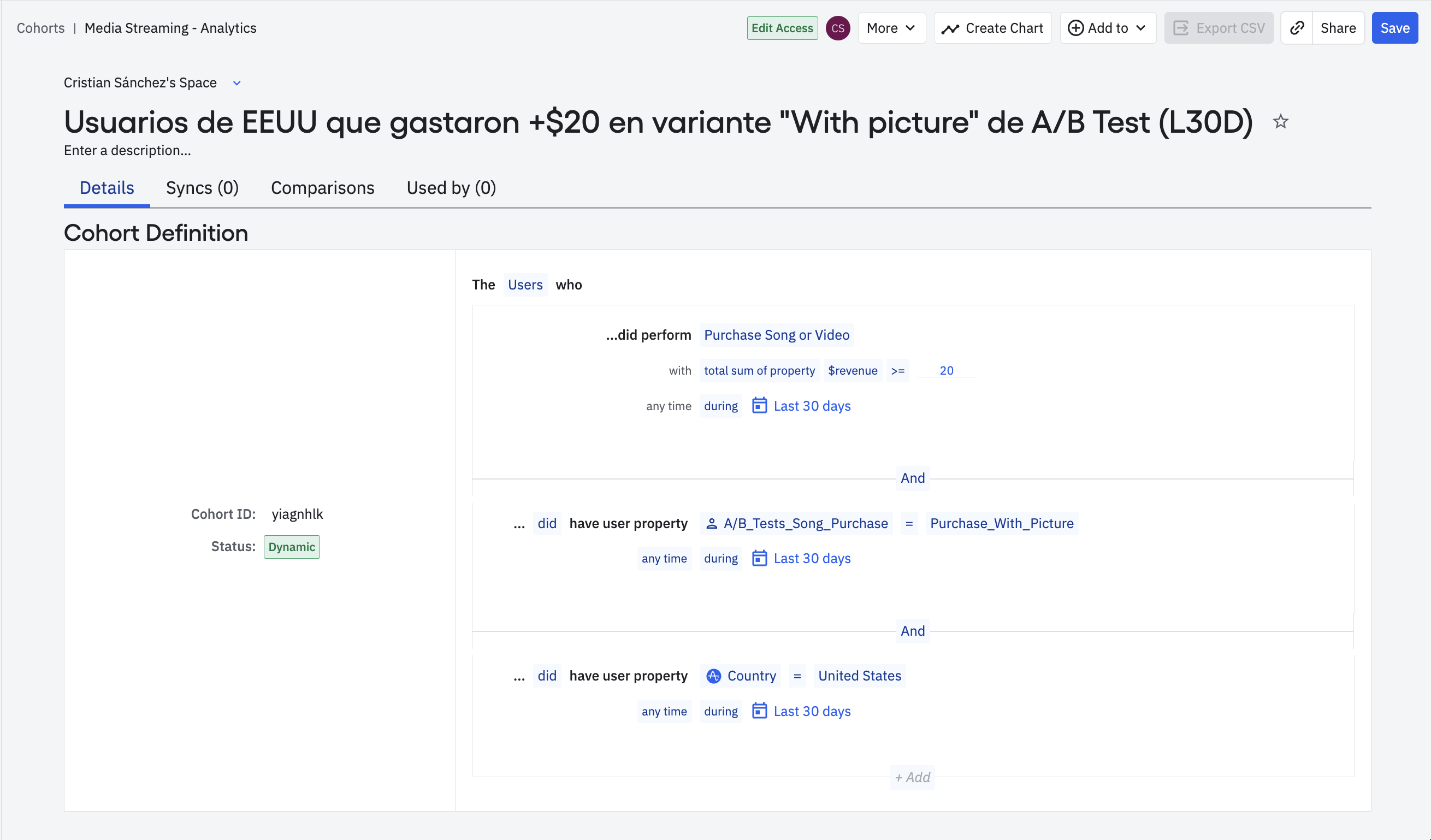Viewport: 1431px width, 840px height.
Task: Open during selector in A/B_Tests condition
Action: coord(720,558)
